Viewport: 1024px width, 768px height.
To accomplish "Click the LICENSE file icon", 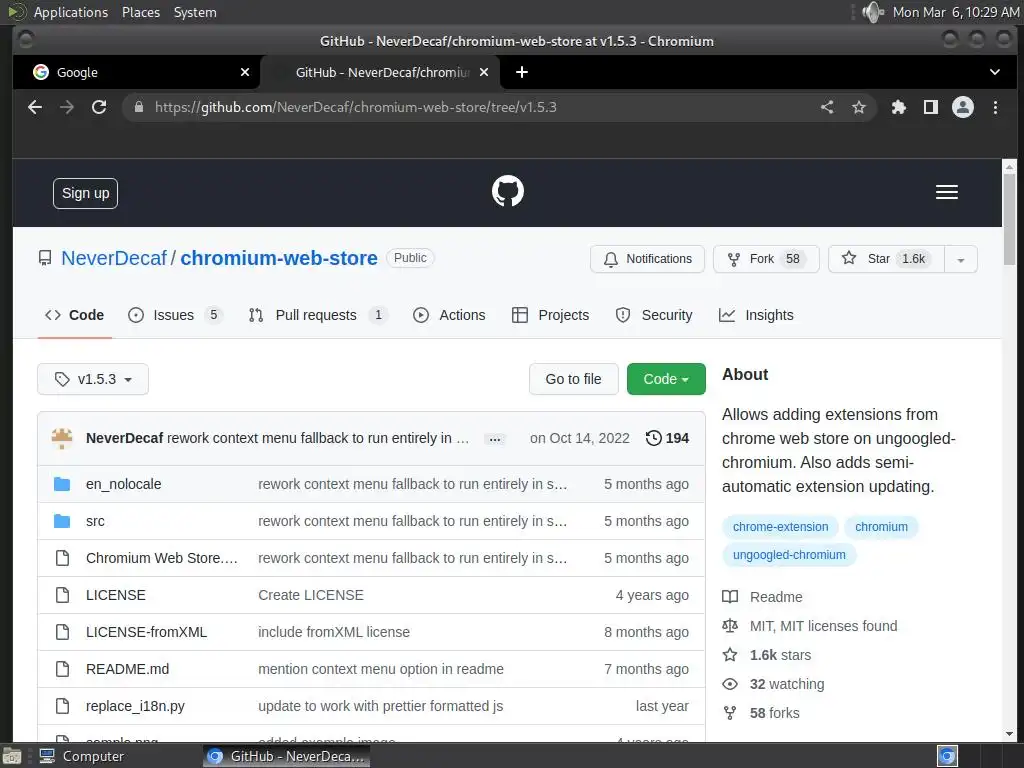I will click(x=62, y=595).
